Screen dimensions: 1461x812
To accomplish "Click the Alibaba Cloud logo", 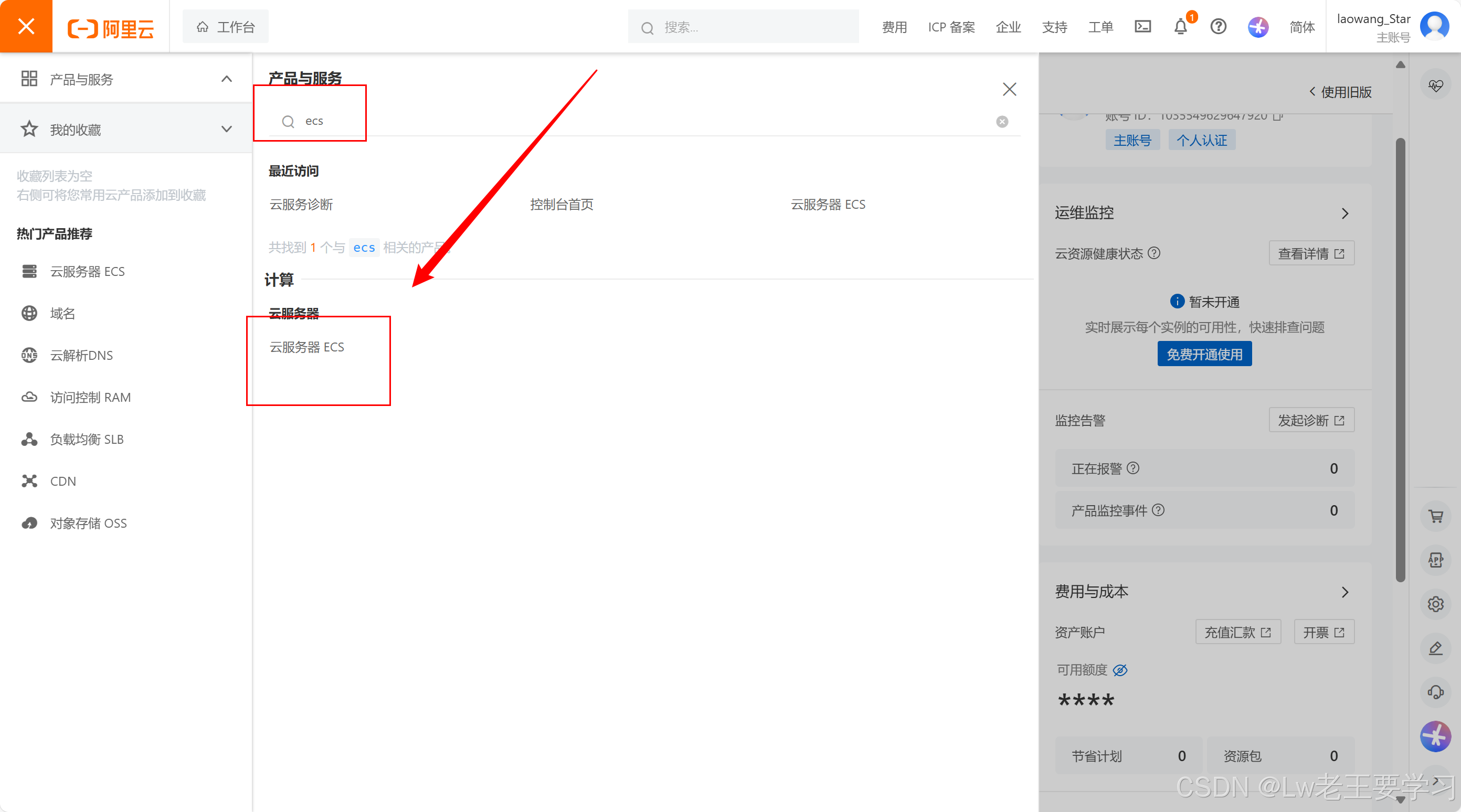I will point(111,27).
